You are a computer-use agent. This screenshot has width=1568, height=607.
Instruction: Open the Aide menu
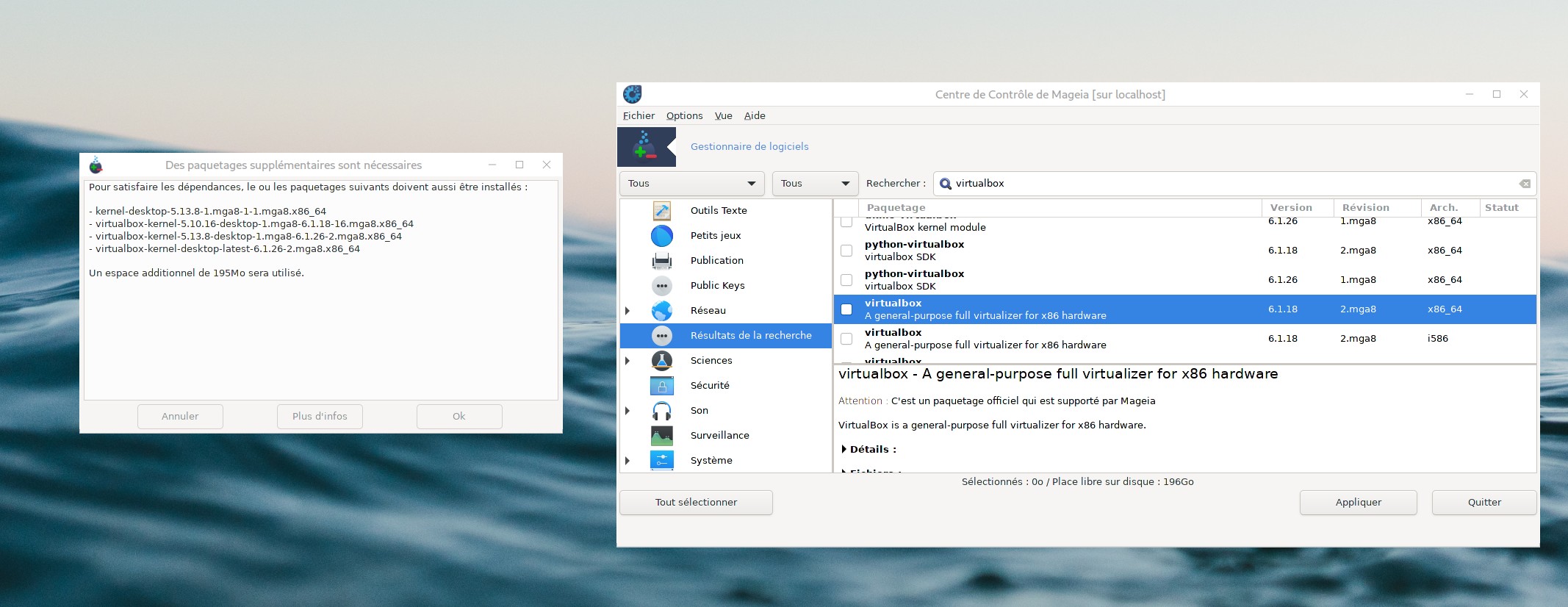click(x=755, y=116)
